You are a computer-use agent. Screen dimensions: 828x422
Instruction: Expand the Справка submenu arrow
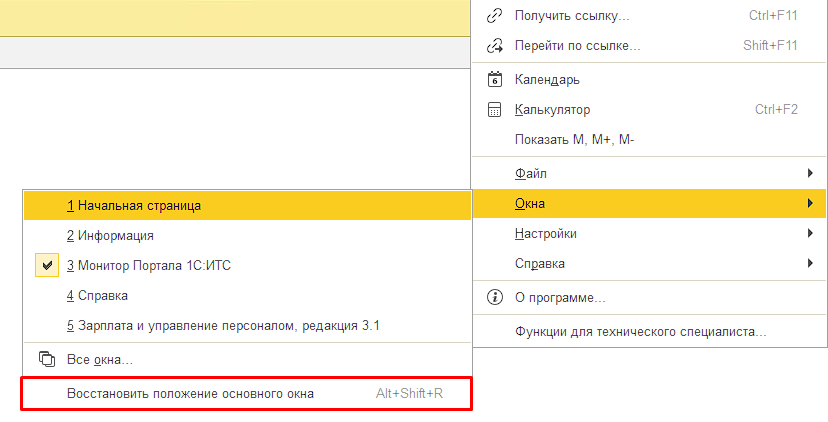click(x=810, y=264)
